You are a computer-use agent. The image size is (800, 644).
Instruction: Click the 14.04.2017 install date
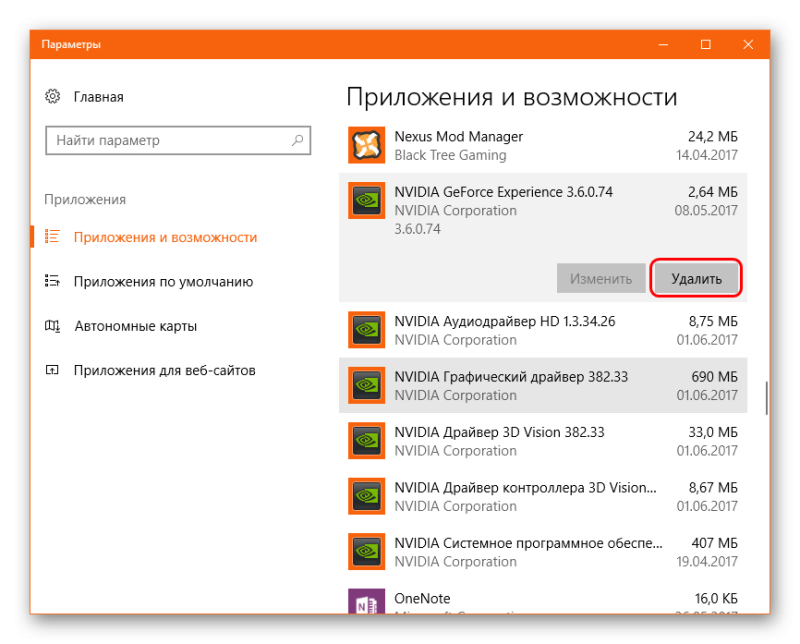[707, 155]
